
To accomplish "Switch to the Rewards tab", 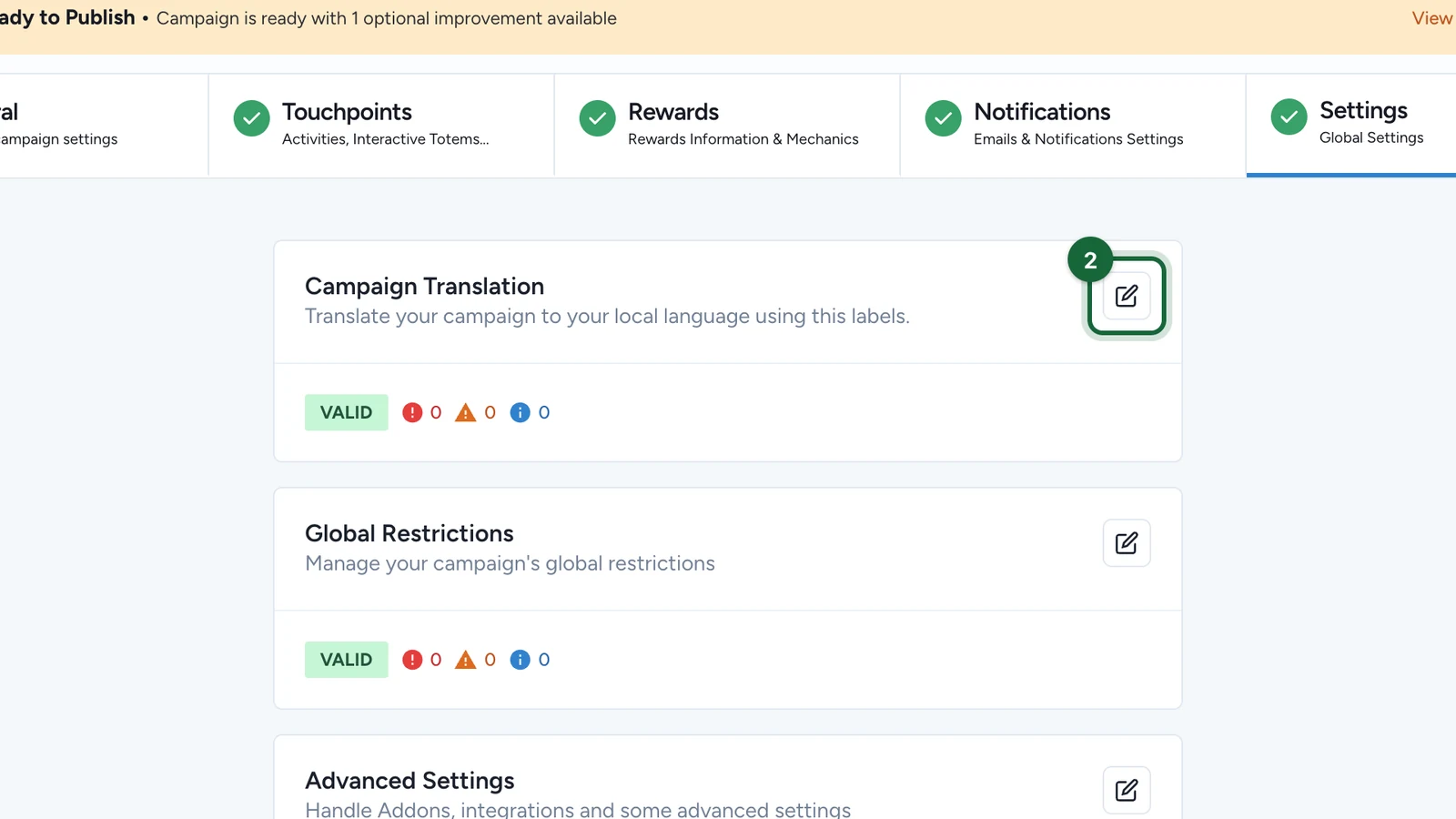I will tap(727, 126).
